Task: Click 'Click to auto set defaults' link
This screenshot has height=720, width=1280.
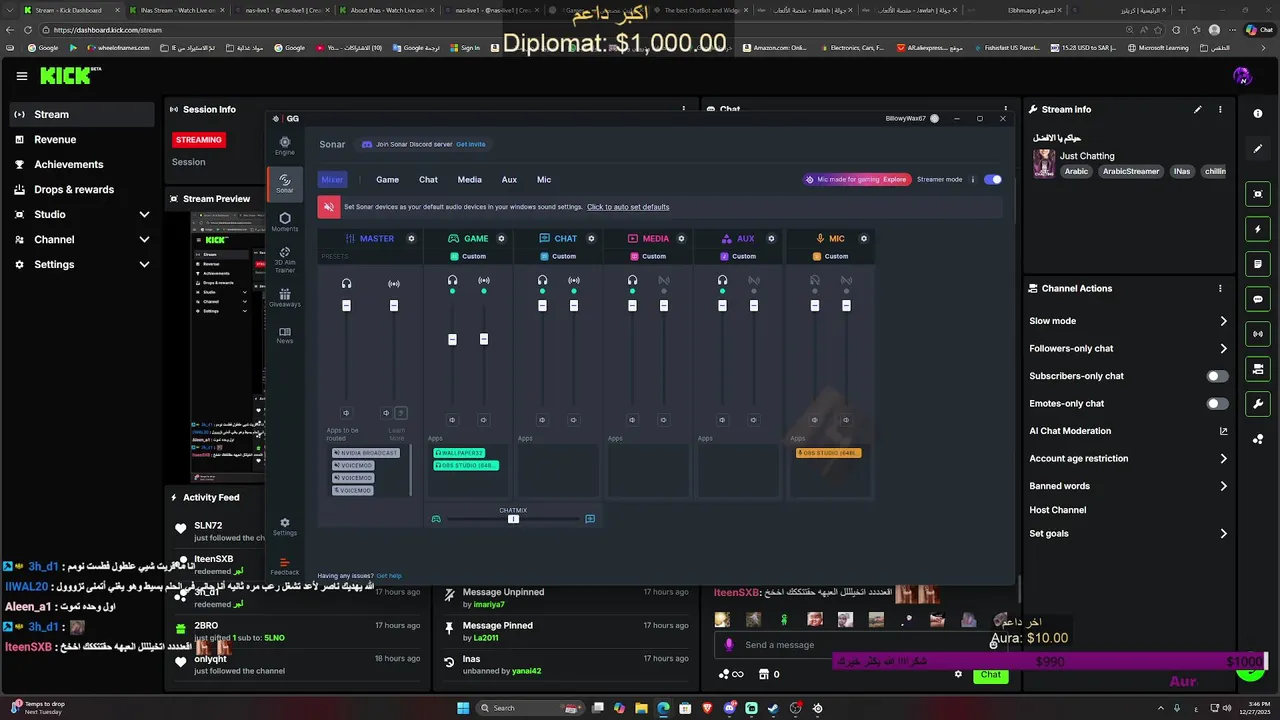Action: (628, 207)
